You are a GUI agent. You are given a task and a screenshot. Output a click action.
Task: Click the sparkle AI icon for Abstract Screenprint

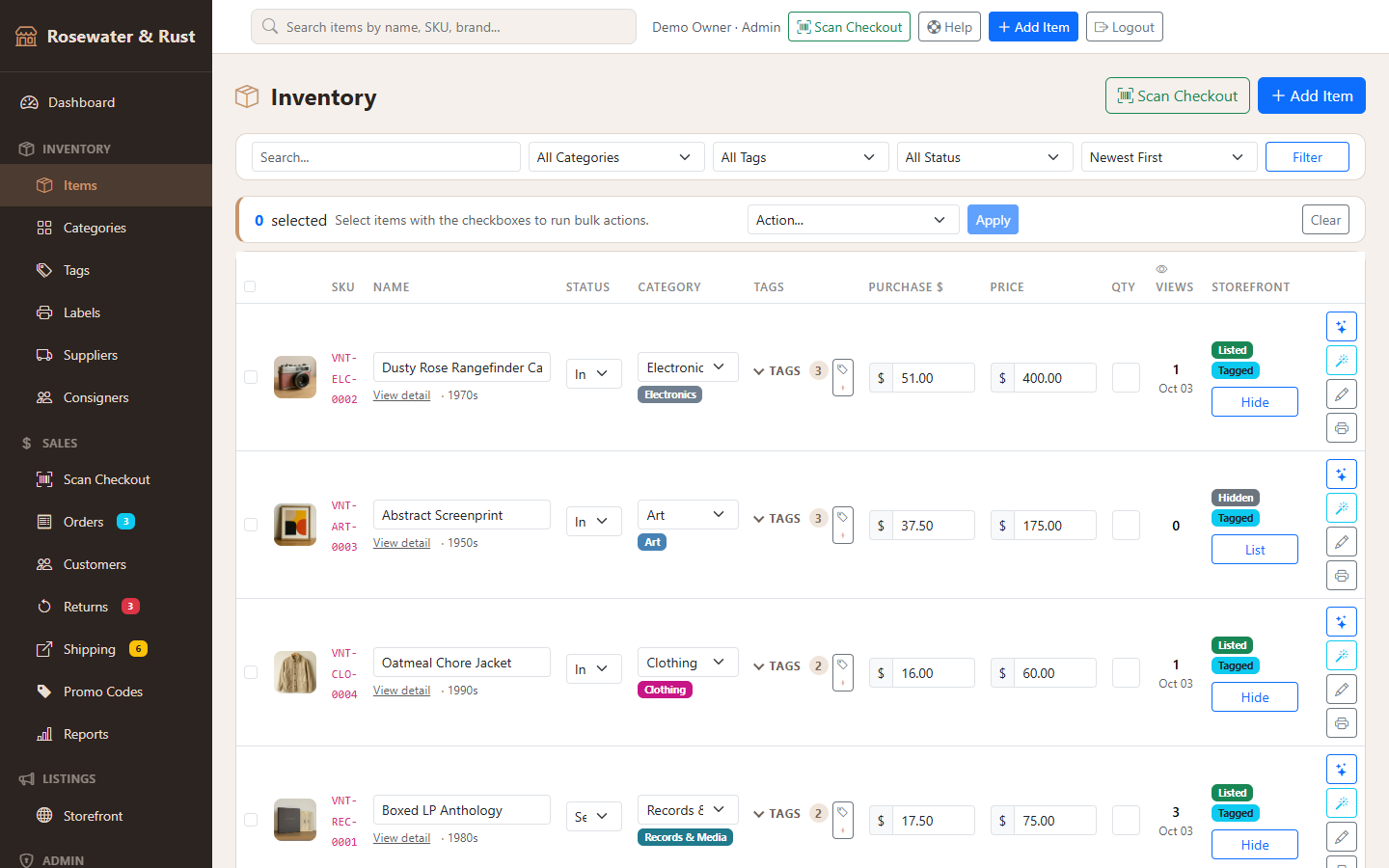(1342, 474)
